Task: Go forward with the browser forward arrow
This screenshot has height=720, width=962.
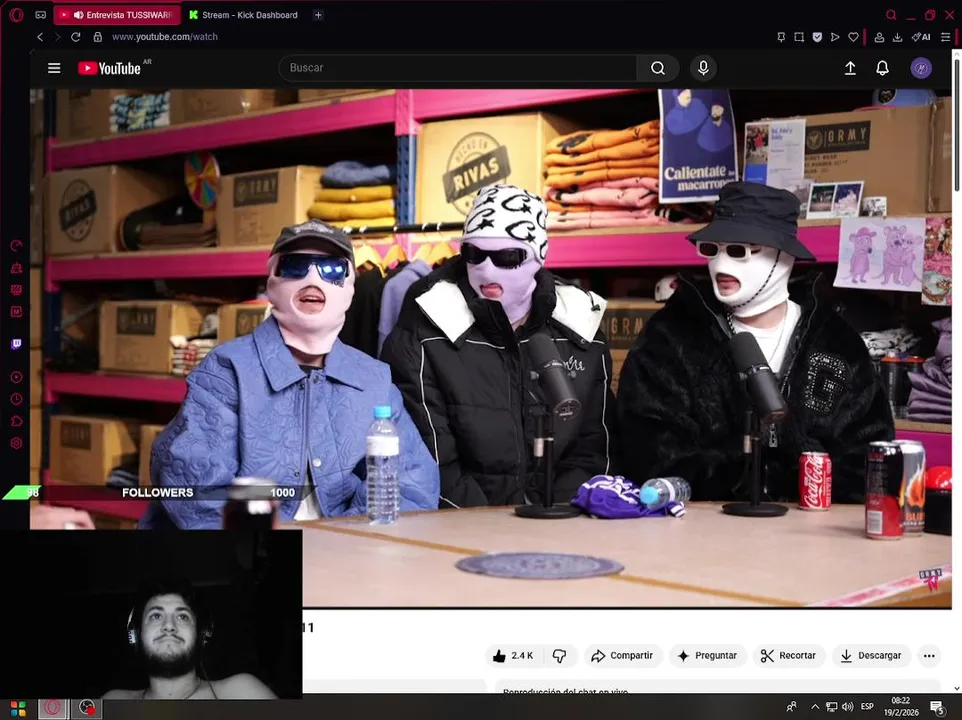Action: pyautogui.click(x=58, y=37)
